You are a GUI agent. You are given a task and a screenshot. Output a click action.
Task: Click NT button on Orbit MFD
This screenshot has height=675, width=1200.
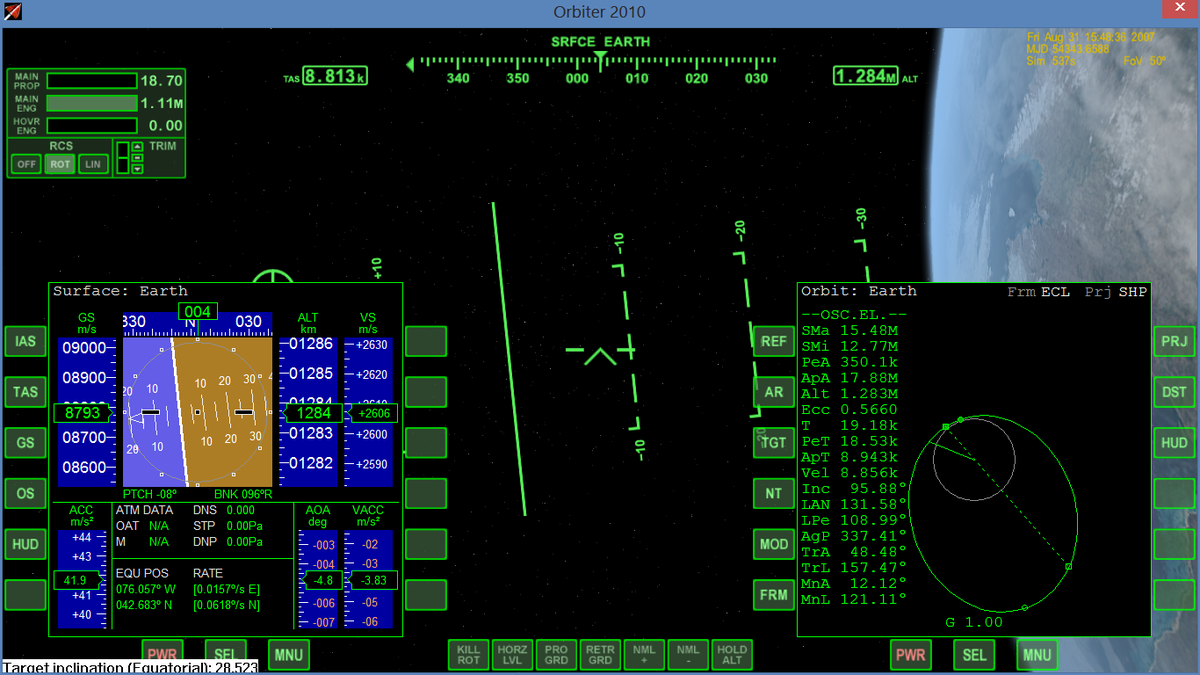[773, 493]
